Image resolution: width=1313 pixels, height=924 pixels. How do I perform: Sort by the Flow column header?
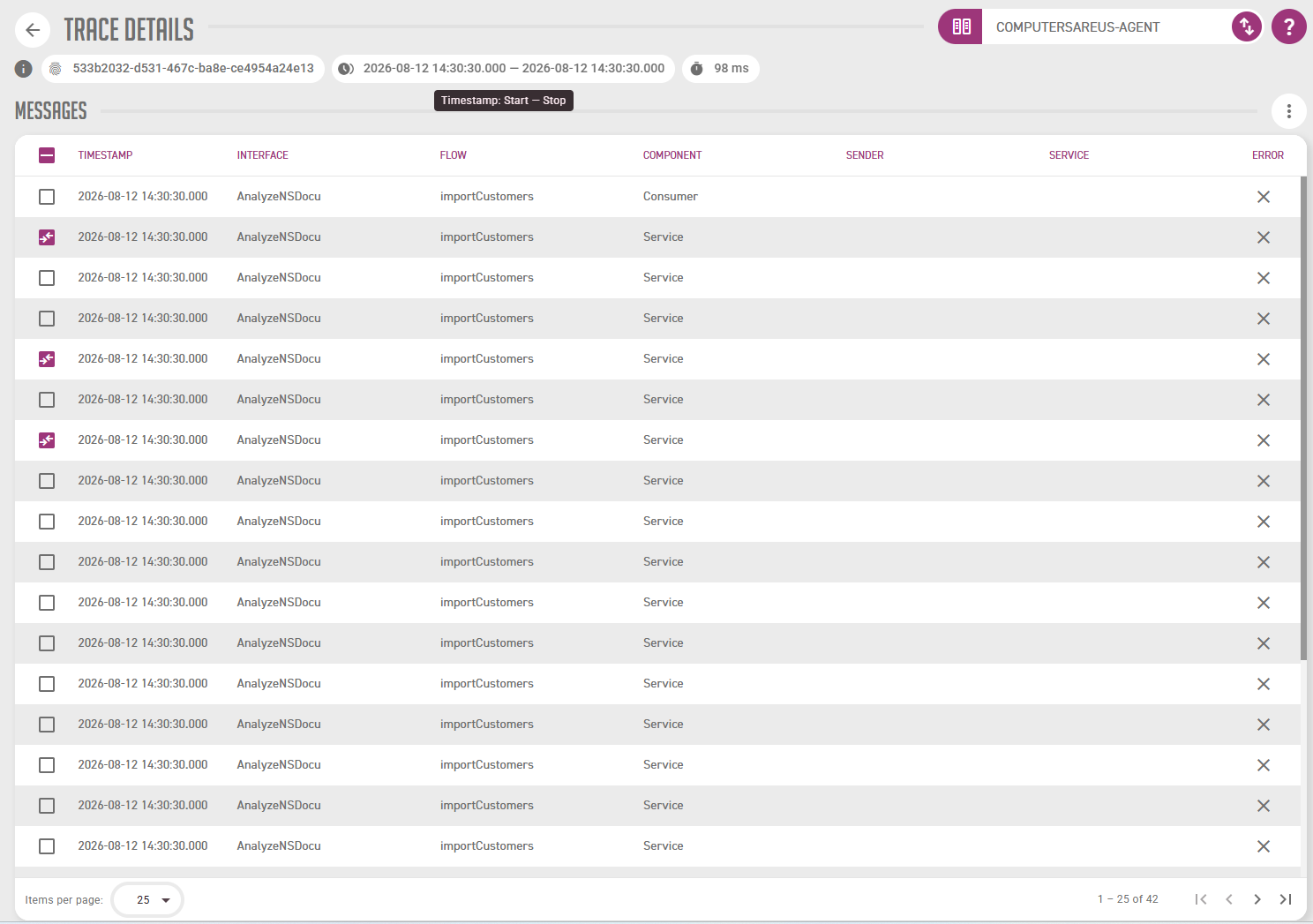[454, 155]
